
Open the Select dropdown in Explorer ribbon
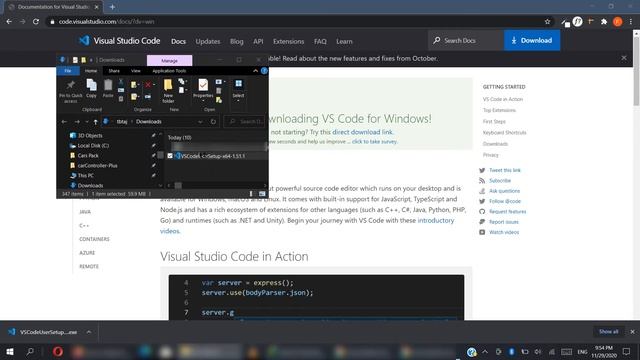tap(238, 91)
